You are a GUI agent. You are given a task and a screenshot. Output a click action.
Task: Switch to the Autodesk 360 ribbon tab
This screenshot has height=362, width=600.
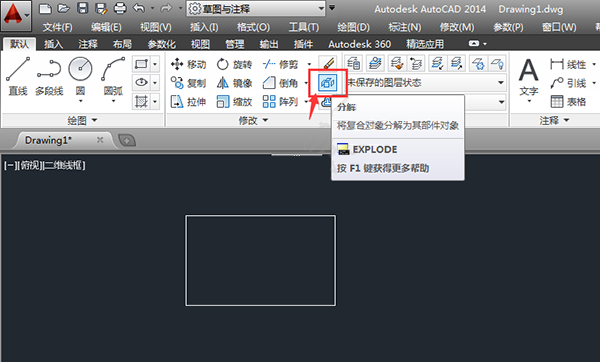coord(359,44)
